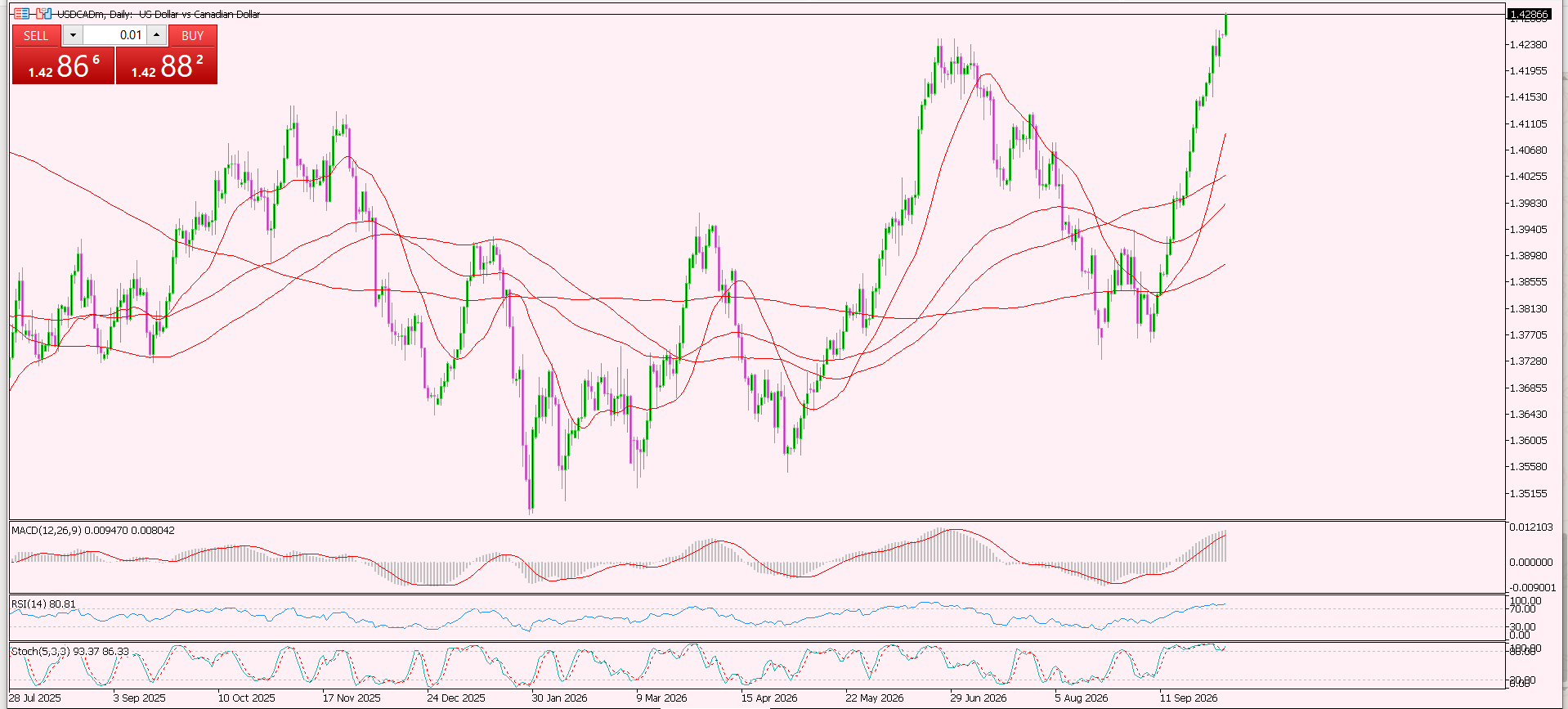Click the current price label 1.42866
The width and height of the screenshot is (1568, 709).
tap(1528, 15)
